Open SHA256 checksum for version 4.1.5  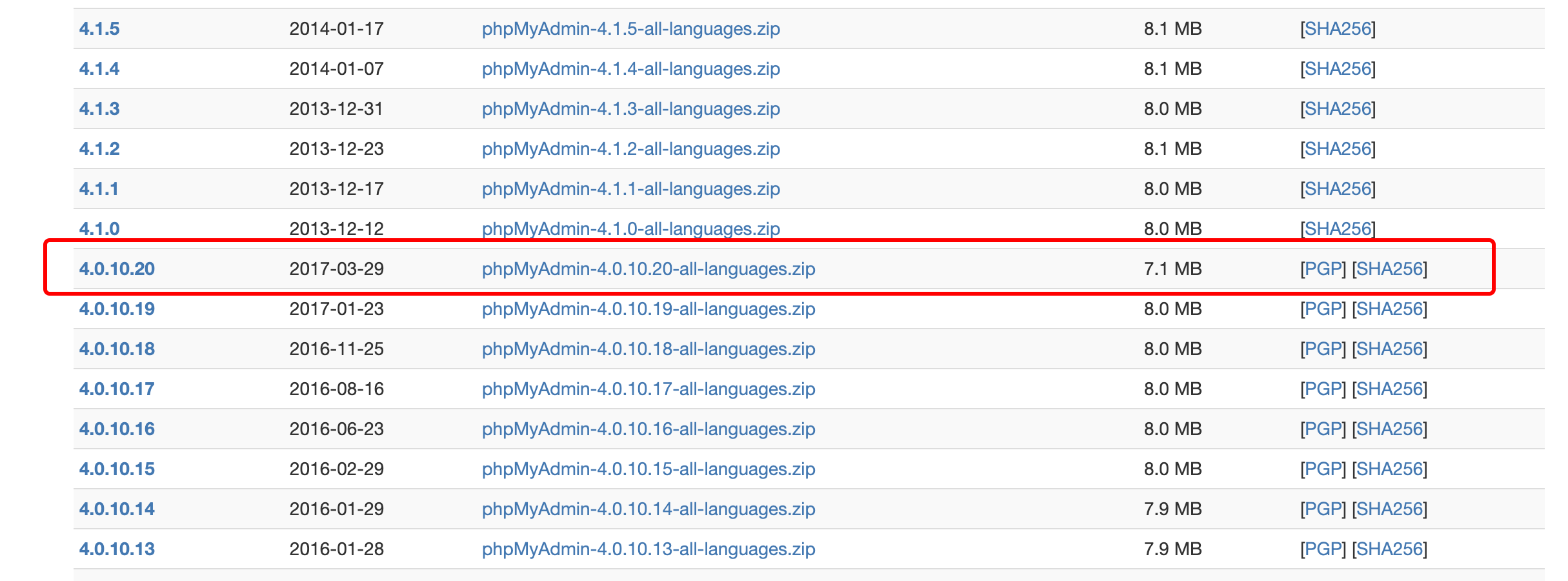click(x=1338, y=28)
